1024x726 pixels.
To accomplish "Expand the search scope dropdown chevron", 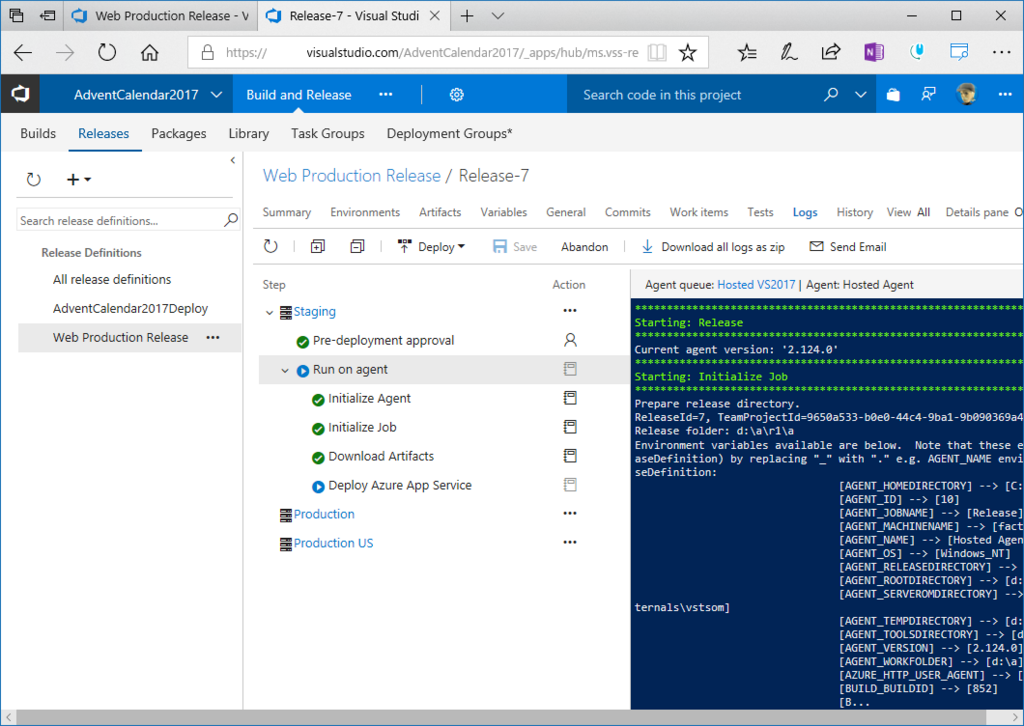I will pos(861,95).
